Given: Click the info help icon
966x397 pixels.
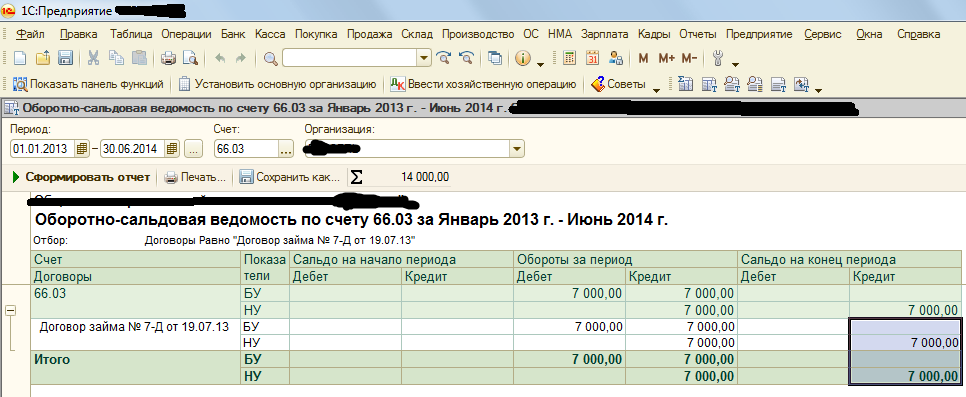Looking at the screenshot, I should point(522,59).
